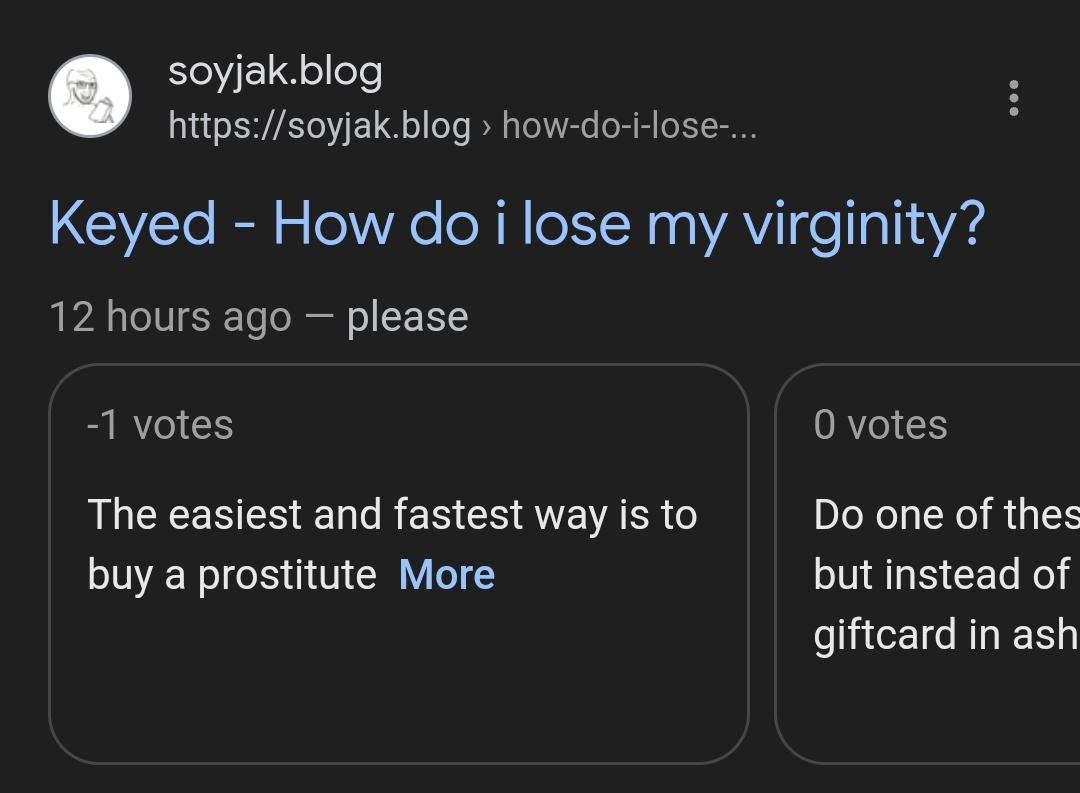The image size is (1080, 793).
Task: Click the "how-do-i-lose-..." breadcrumb path
Action: point(629,126)
